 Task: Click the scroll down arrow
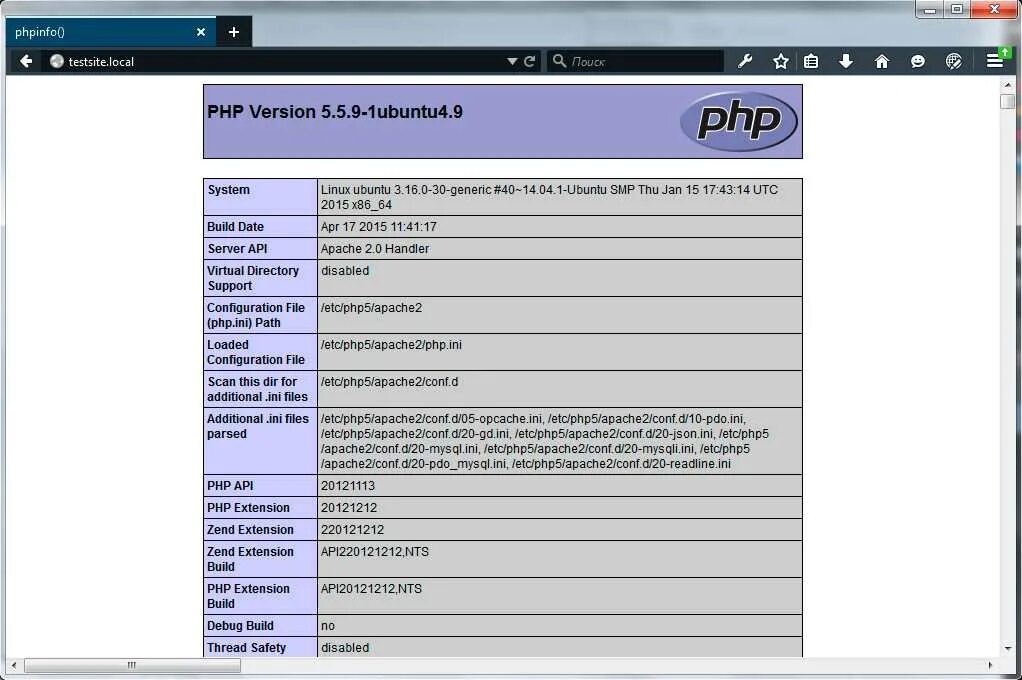point(1008,648)
